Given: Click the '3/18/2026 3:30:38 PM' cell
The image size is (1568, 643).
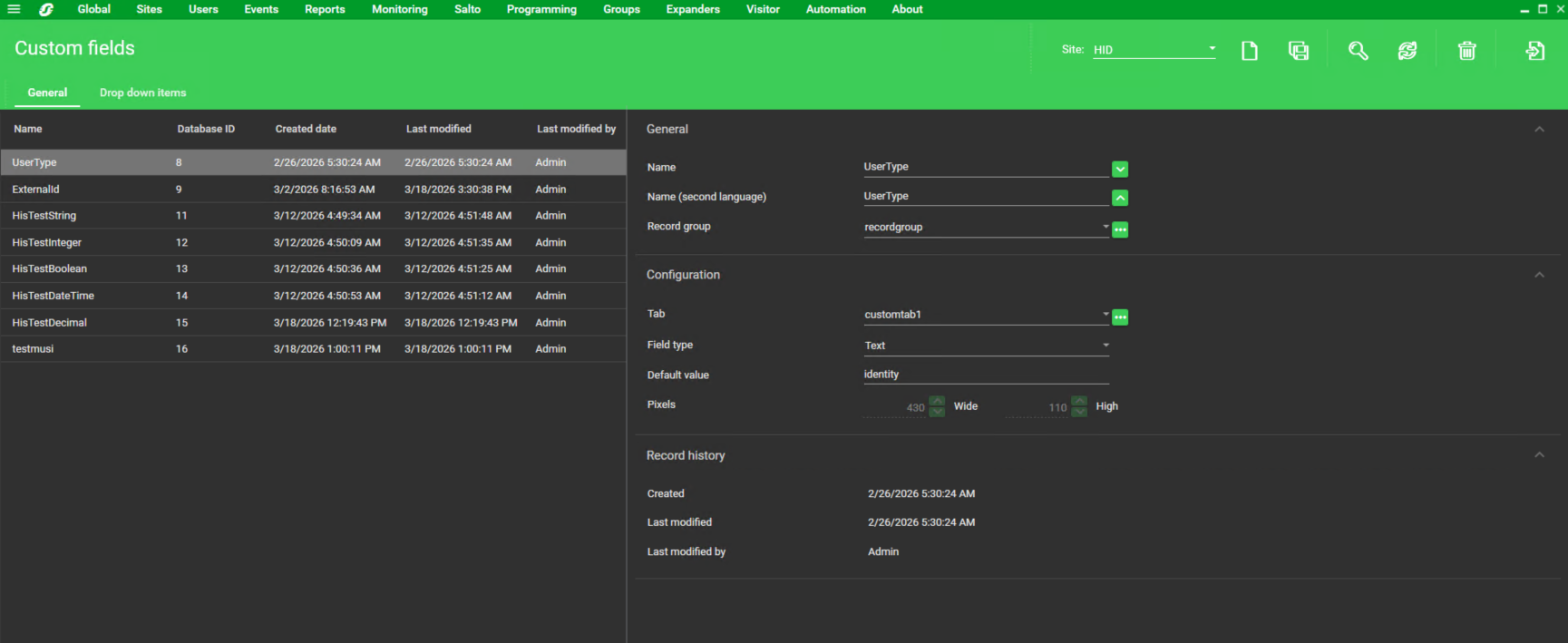Looking at the screenshot, I should click(458, 190).
